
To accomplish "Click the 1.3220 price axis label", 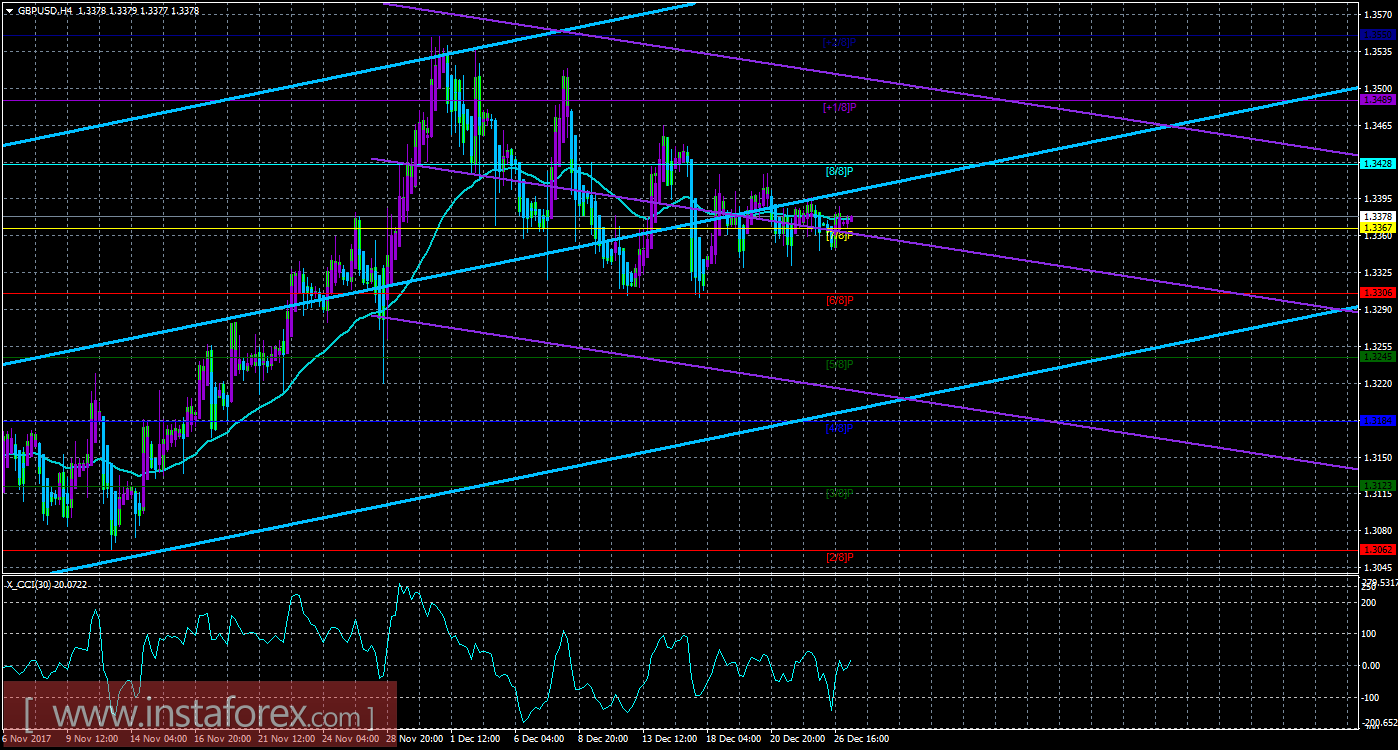I will coord(1377,383).
